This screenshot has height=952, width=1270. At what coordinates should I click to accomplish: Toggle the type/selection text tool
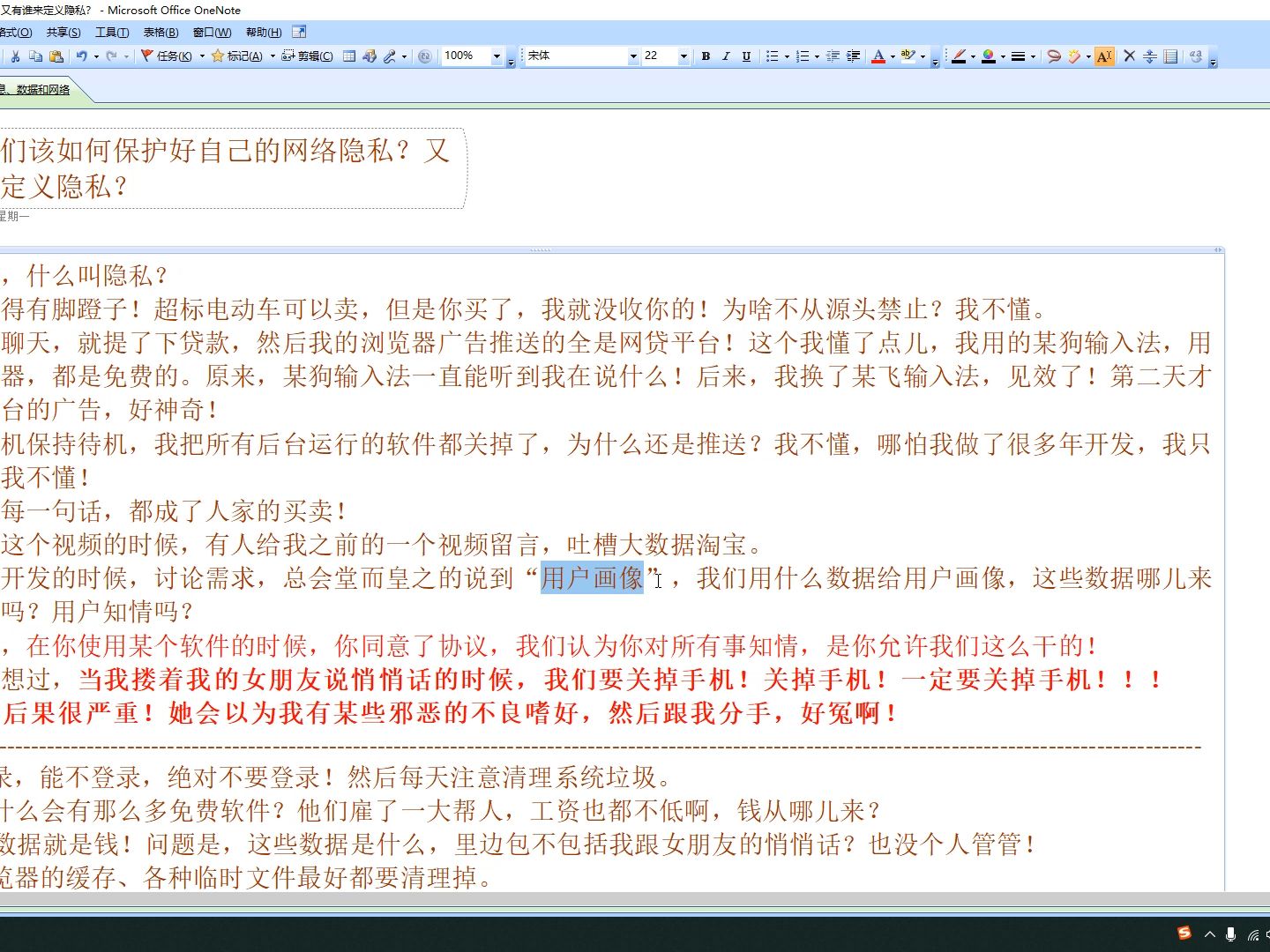pos(1104,56)
